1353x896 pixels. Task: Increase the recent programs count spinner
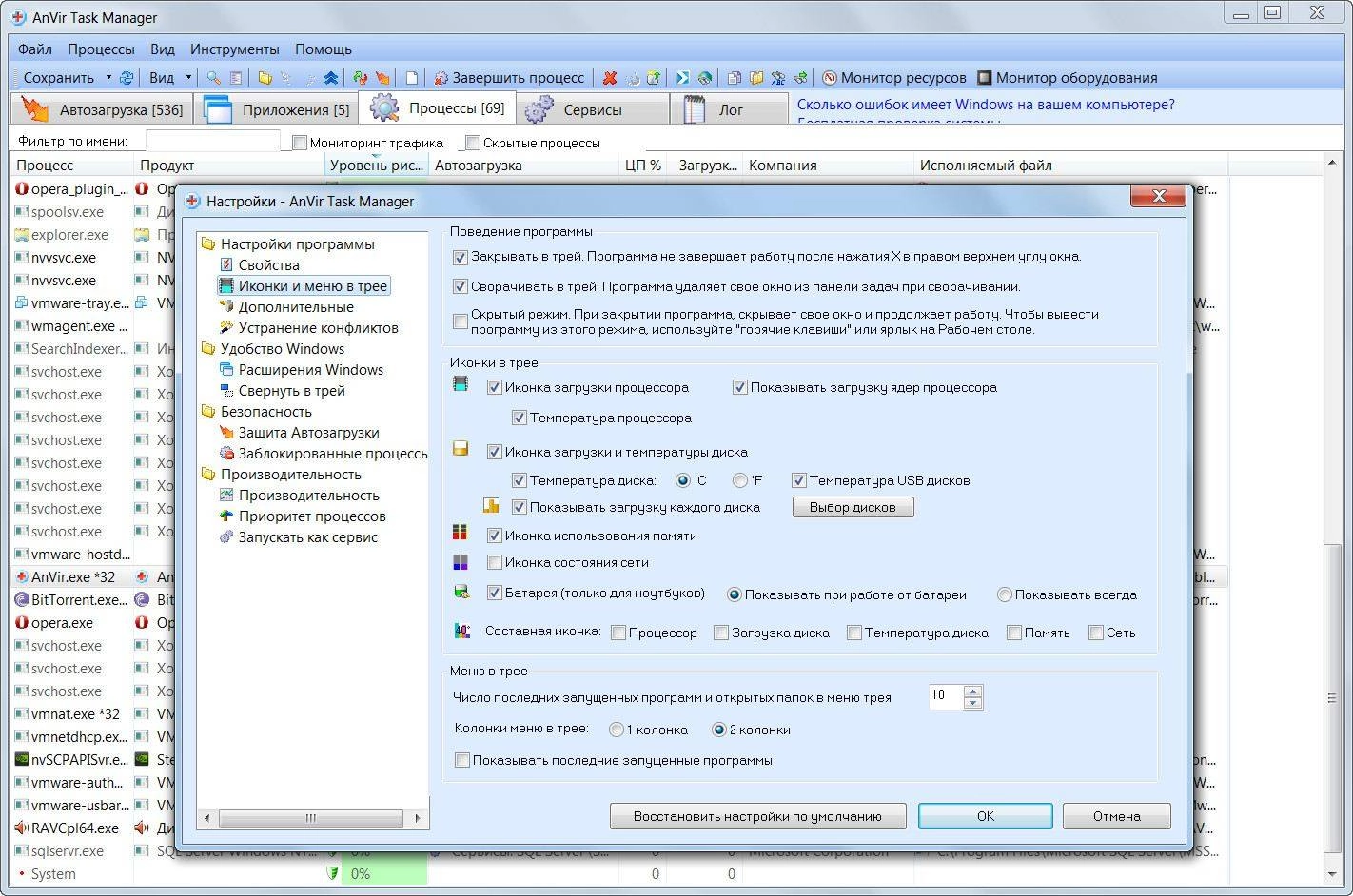(972, 691)
